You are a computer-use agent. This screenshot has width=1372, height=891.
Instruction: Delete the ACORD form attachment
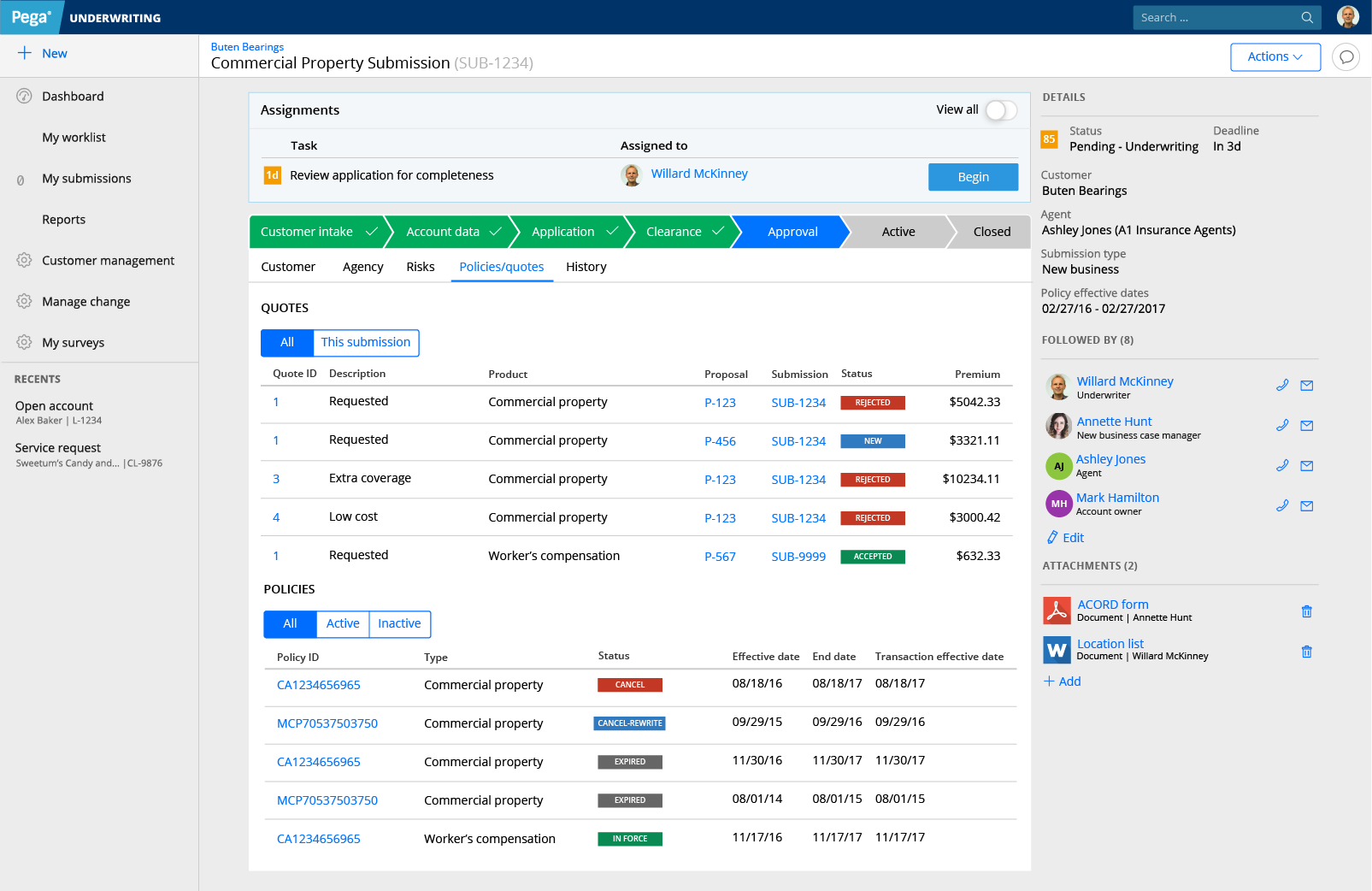click(1306, 611)
